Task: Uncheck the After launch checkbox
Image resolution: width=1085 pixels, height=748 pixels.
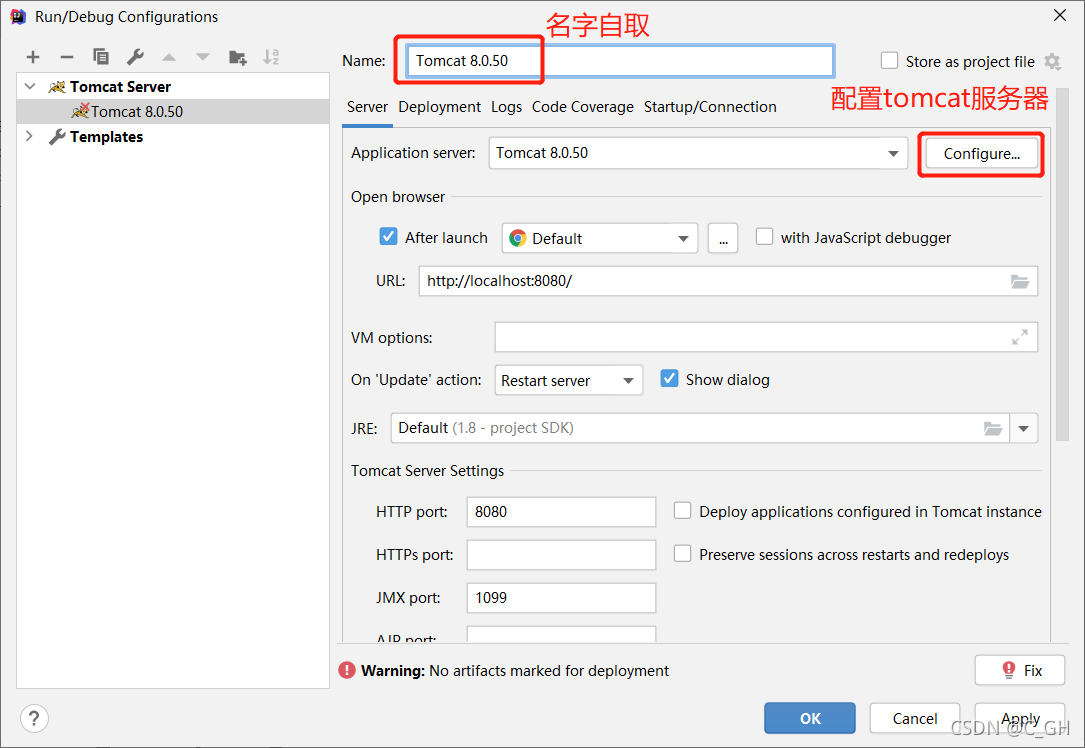Action: (x=388, y=237)
